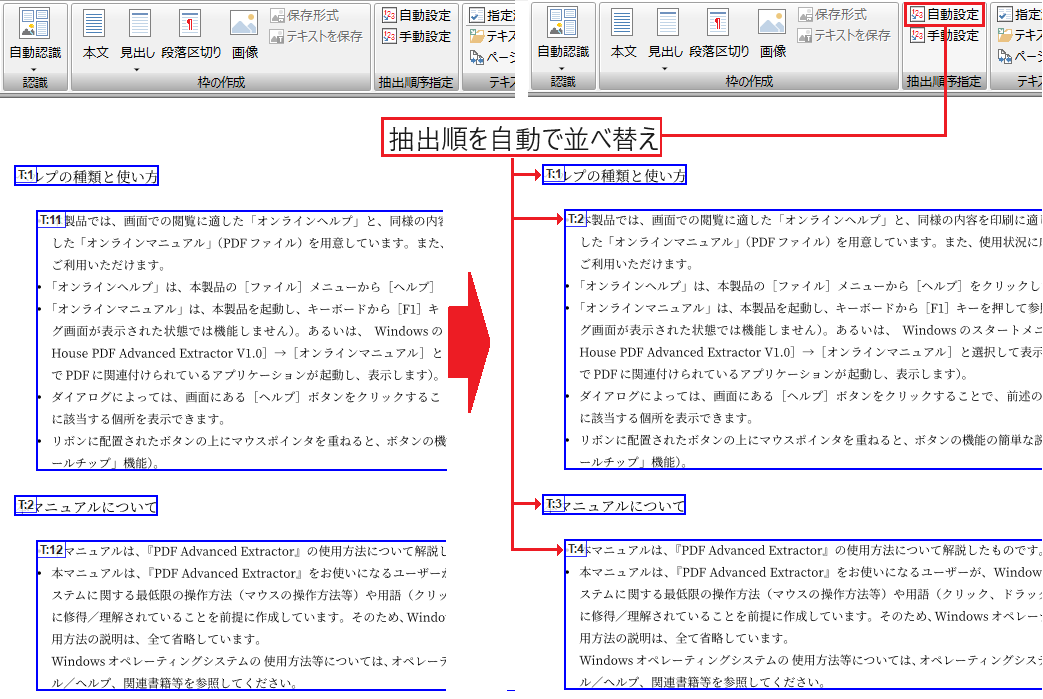Select 本文 frame tool in left ribbon
Screen dimensions: 1043x699
(x=95, y=27)
